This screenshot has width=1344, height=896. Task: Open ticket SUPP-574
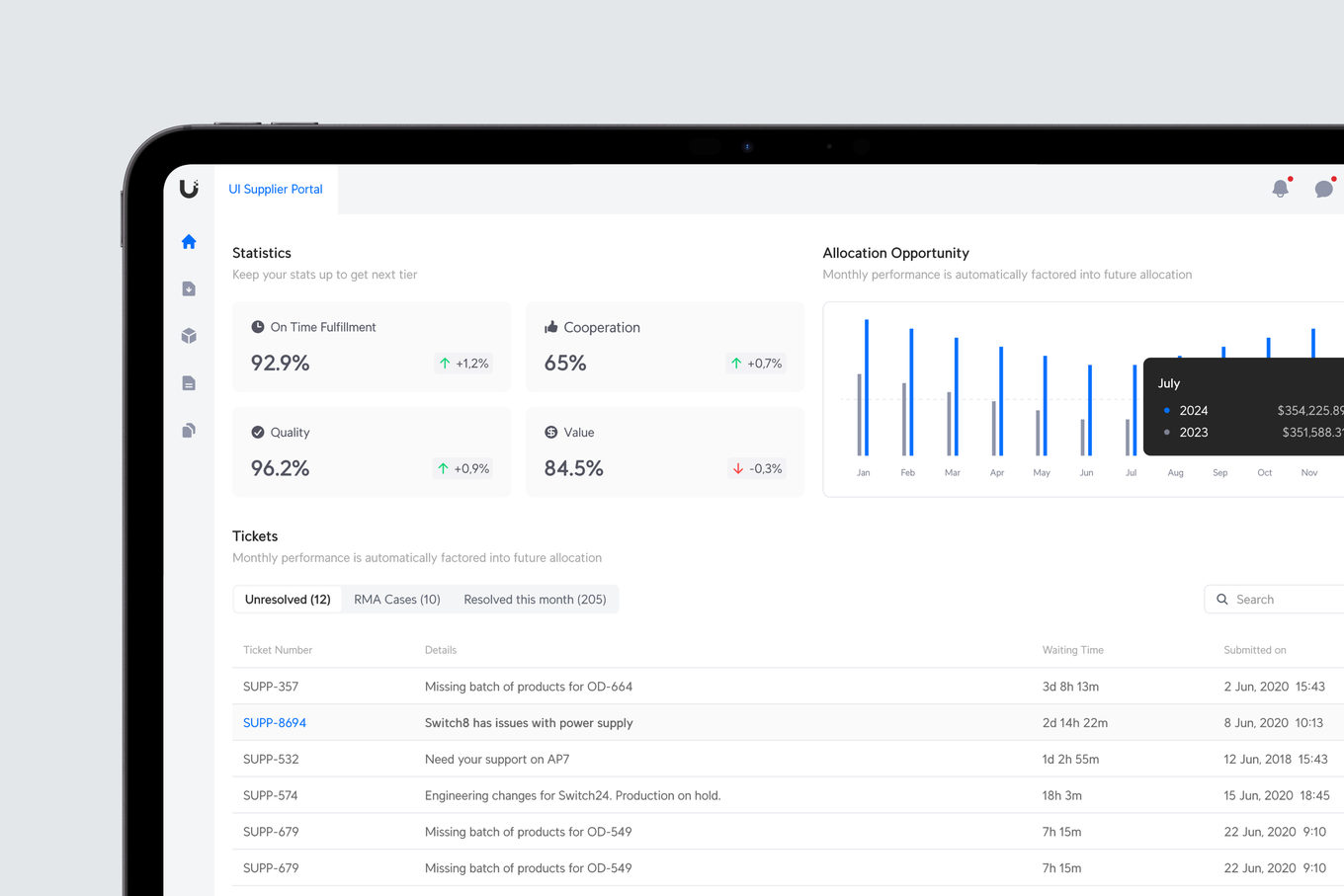(x=271, y=795)
